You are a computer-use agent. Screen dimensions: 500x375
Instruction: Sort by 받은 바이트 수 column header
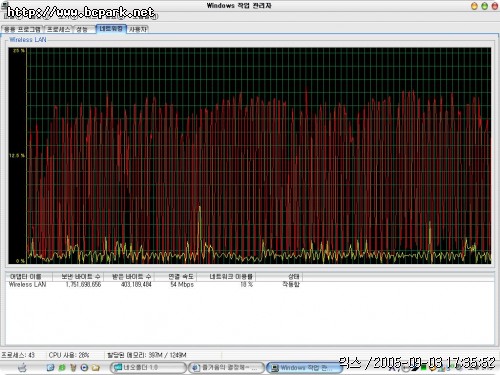pyautogui.click(x=129, y=277)
